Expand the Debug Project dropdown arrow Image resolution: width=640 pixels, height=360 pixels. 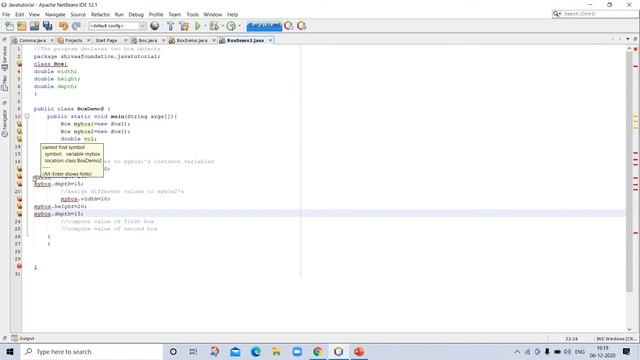click(222, 26)
